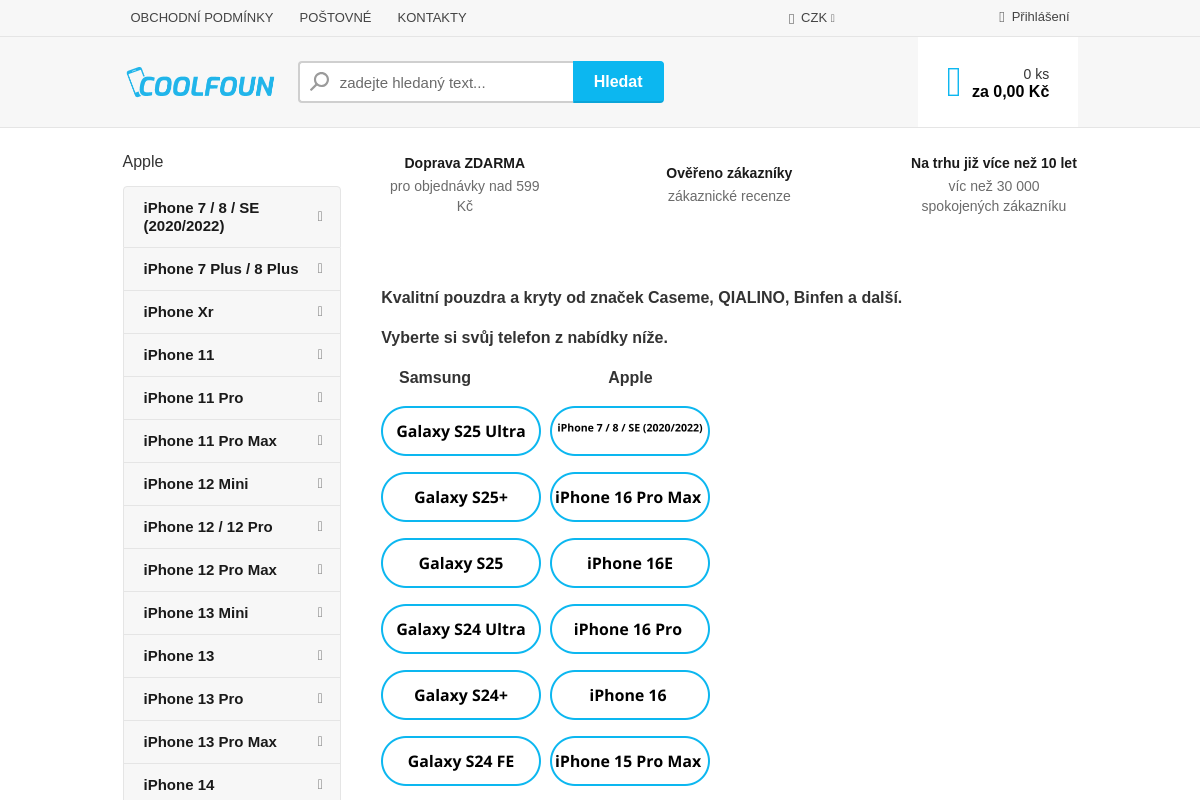Open the Coolfoun logo homepage

tap(201, 82)
